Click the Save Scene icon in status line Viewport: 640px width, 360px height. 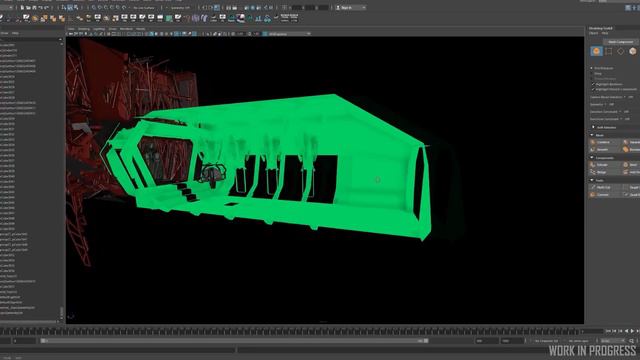pyautogui.click(x=34, y=7)
